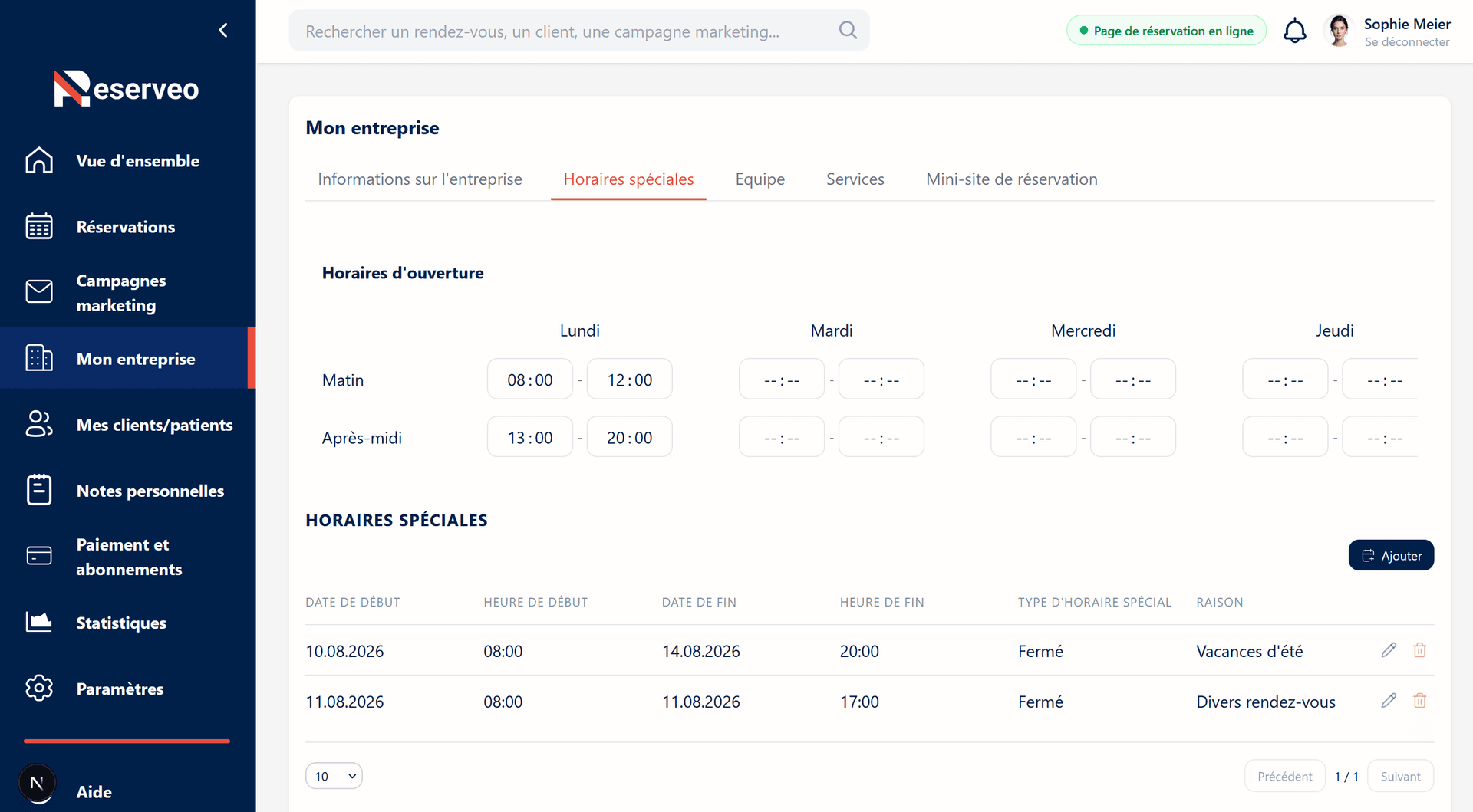Collapse the sidebar with the chevron arrow
The width and height of the screenshot is (1473, 812).
click(x=223, y=30)
